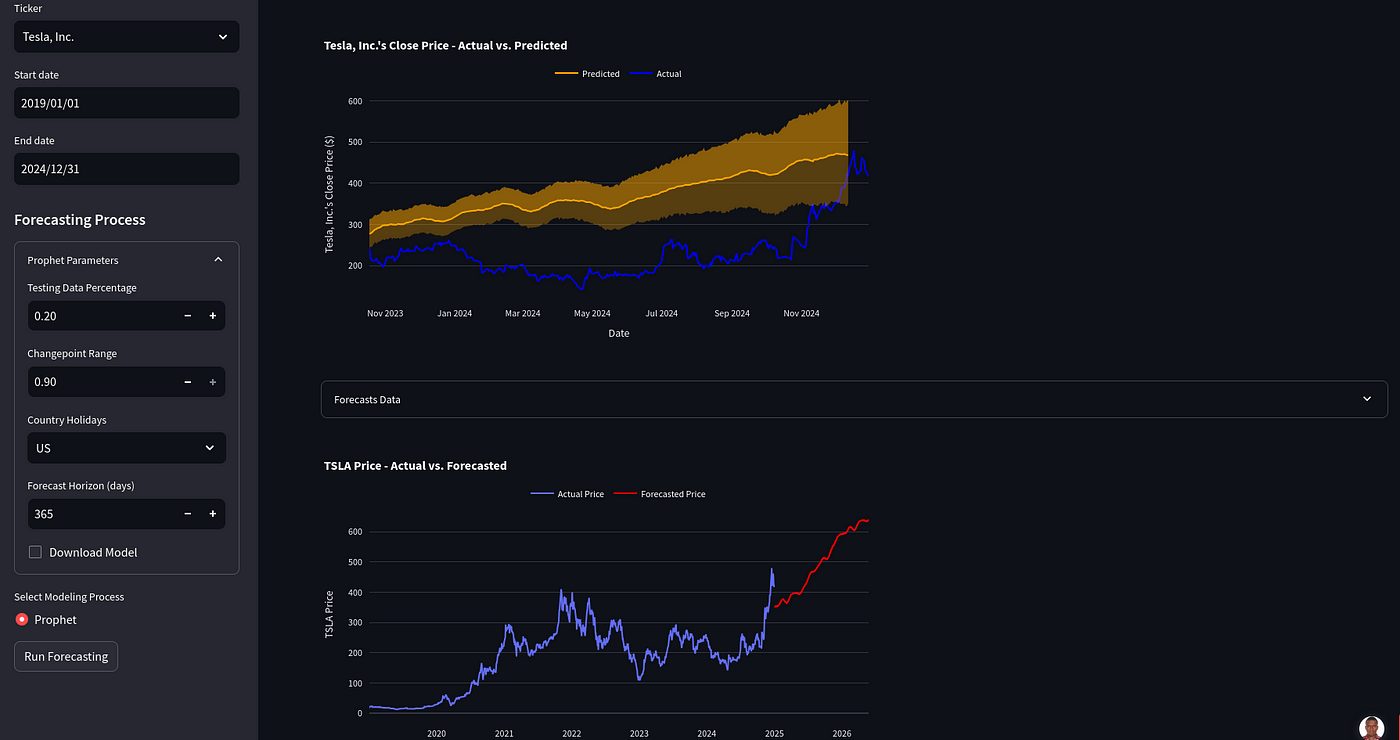
Task: Toggle the Forecasted Price legend entry
Action: pyautogui.click(x=660, y=494)
